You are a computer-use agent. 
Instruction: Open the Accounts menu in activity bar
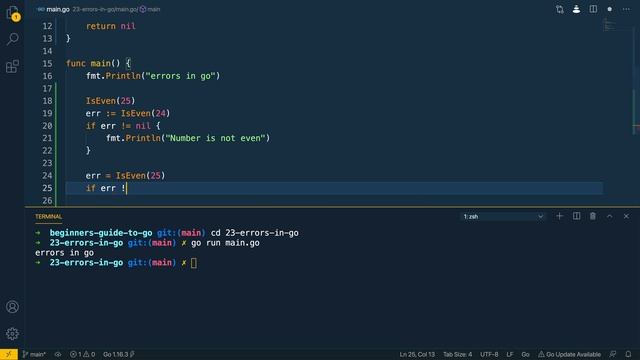pos(12,307)
